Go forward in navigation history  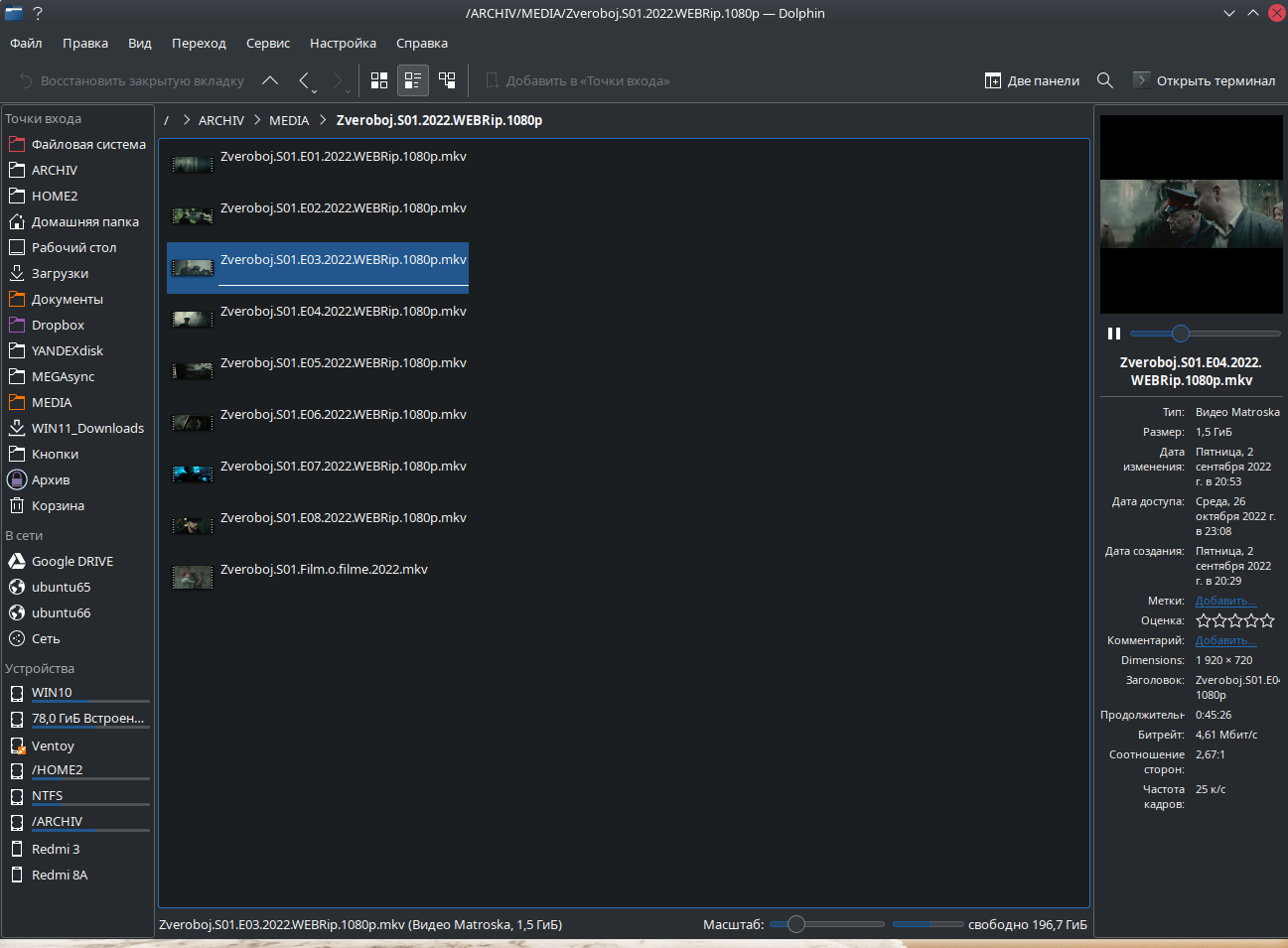(x=340, y=80)
